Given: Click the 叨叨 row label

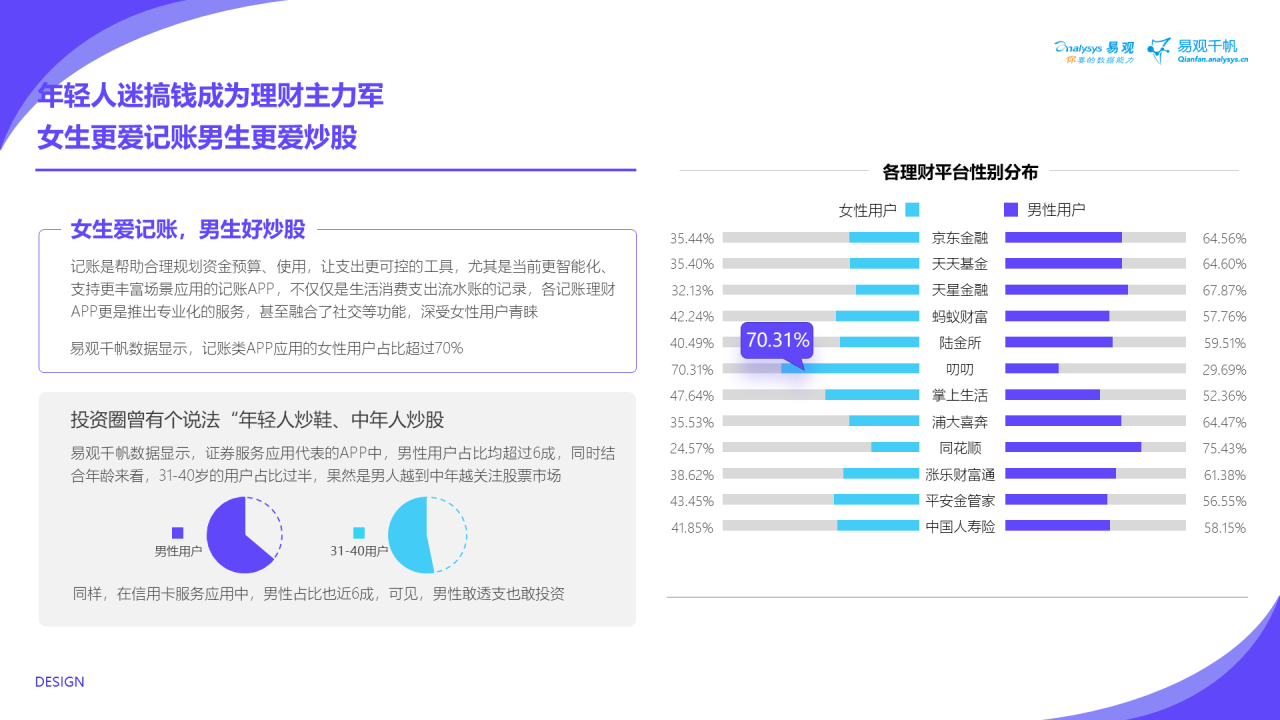Looking at the screenshot, I should (960, 369).
